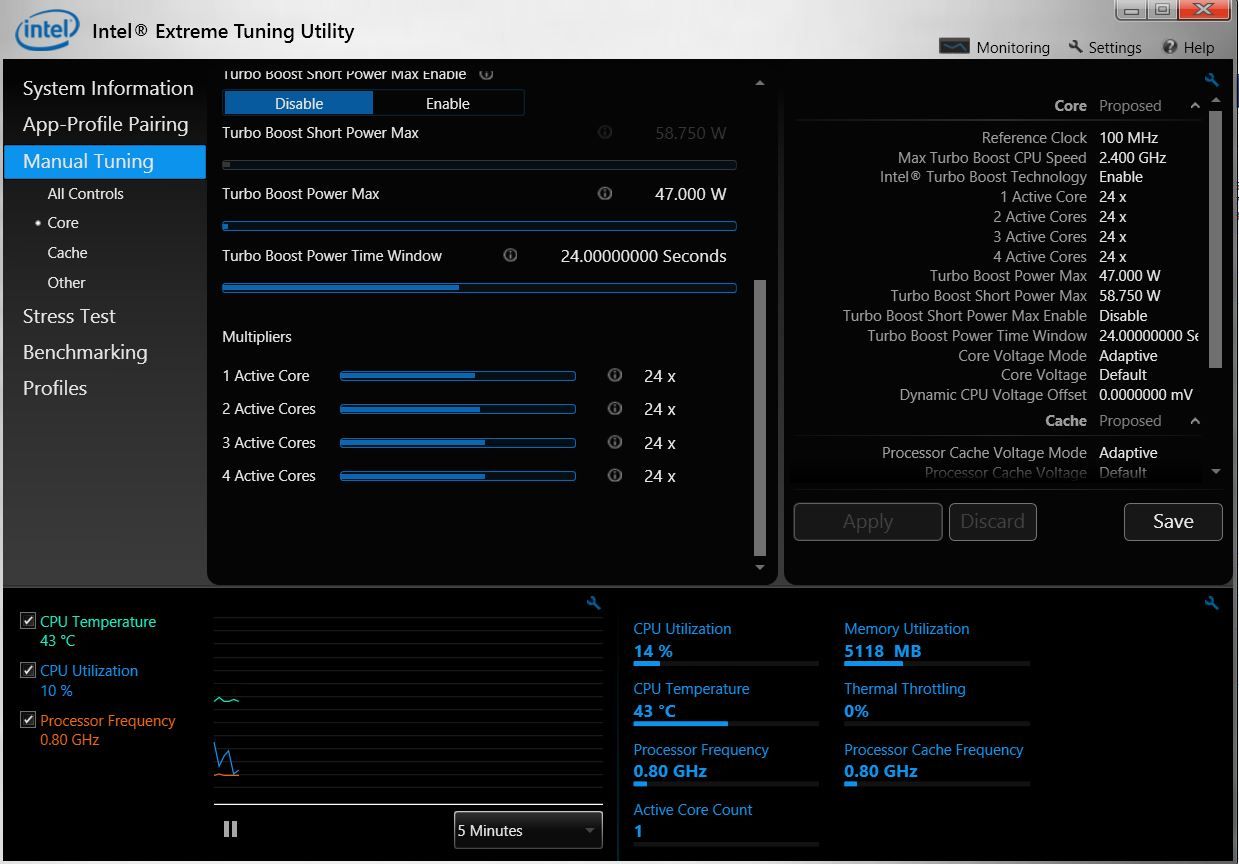This screenshot has height=864, width=1239.
Task: Toggle the Processor Frequency checkbox
Action: pyautogui.click(x=28, y=719)
